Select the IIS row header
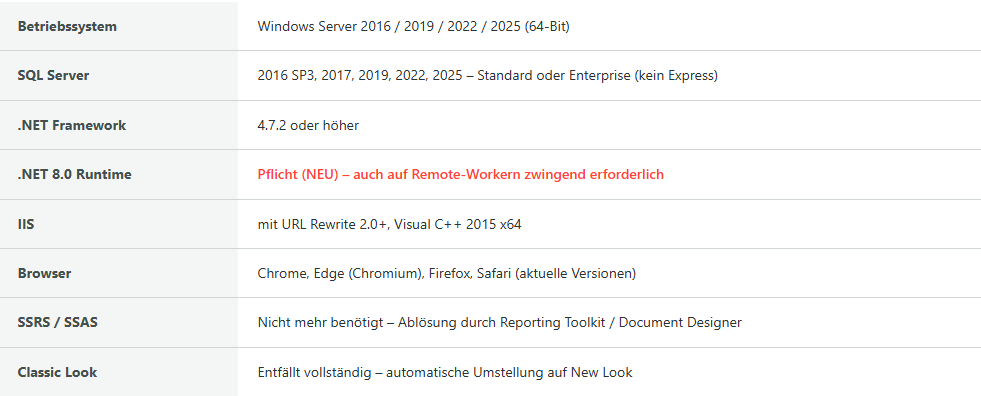981x396 pixels. (26, 224)
